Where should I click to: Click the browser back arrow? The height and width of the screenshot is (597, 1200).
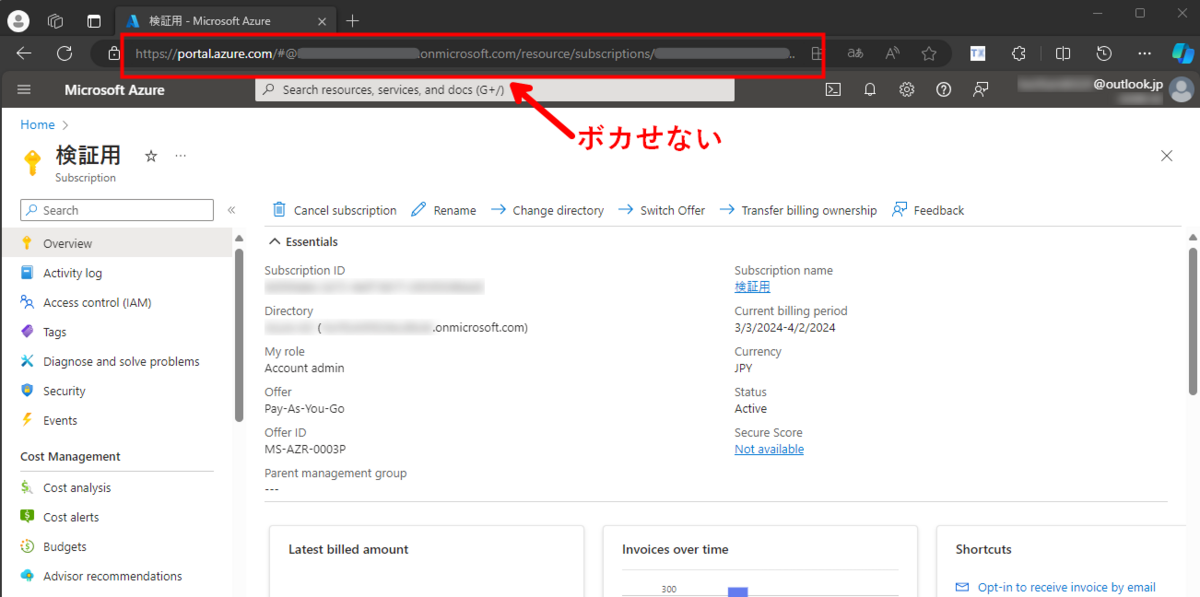pos(24,53)
